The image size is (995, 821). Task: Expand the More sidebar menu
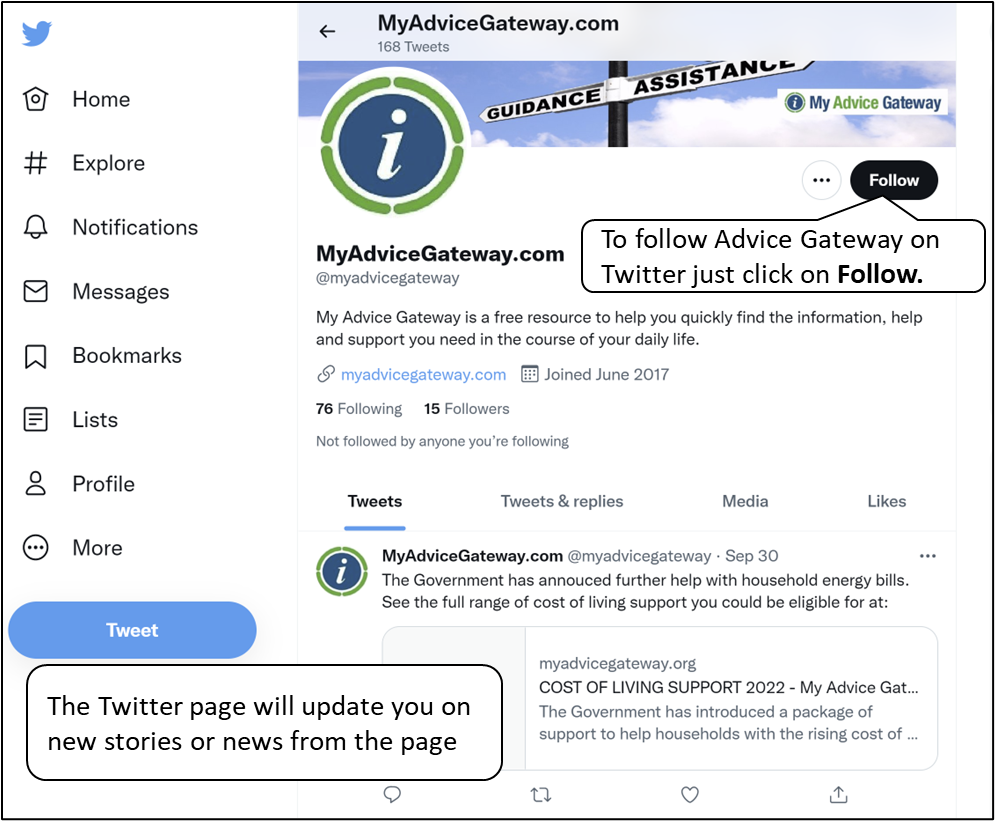click(72, 548)
